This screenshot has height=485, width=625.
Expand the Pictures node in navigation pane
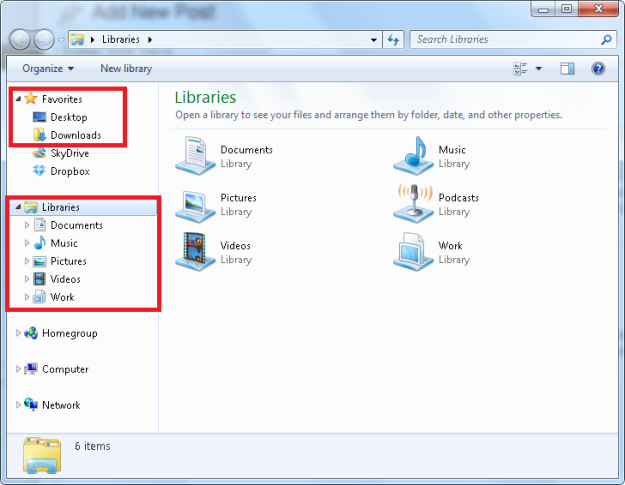coord(27,261)
